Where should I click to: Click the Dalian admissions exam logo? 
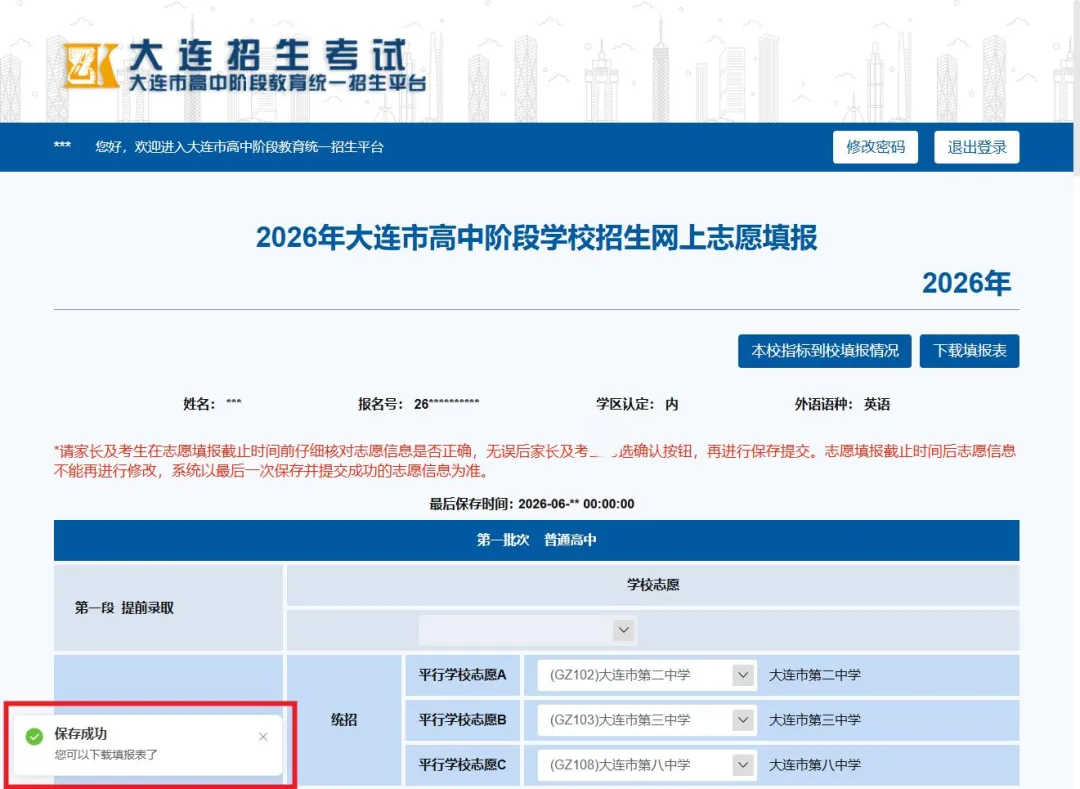(x=244, y=66)
